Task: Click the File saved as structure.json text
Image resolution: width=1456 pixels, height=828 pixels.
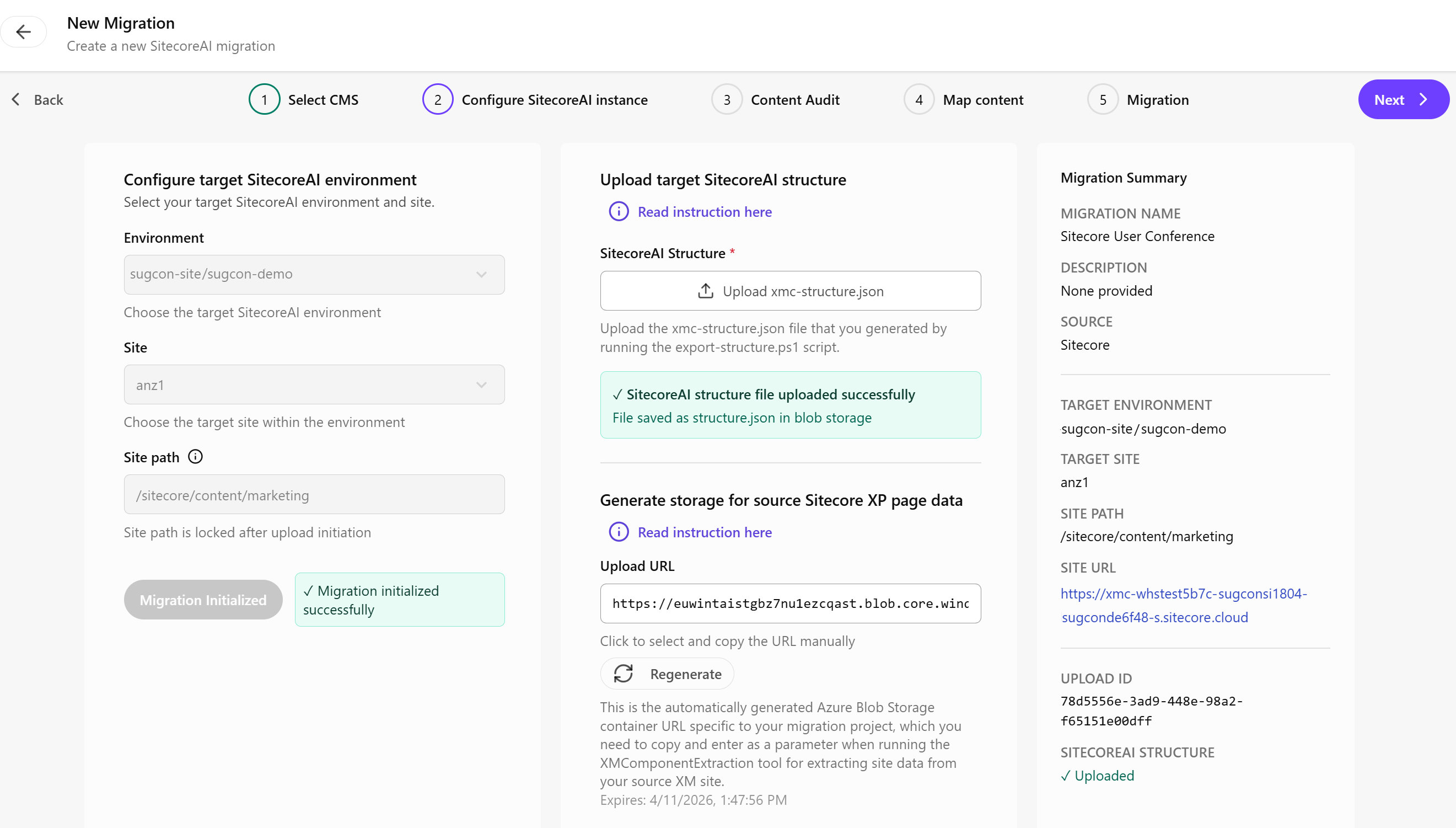Action: point(742,418)
